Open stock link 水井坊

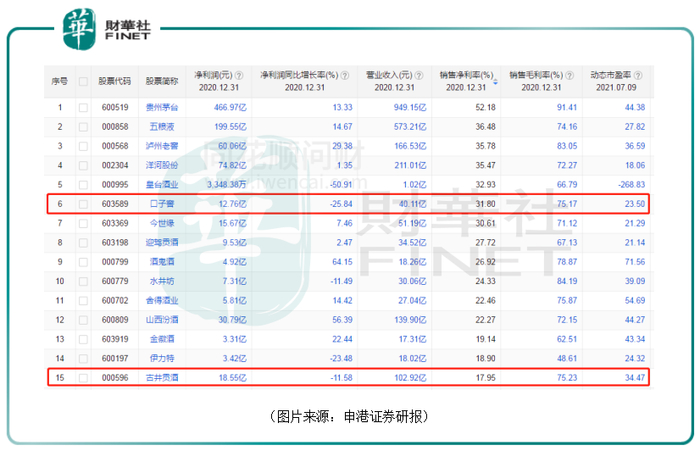click(162, 281)
